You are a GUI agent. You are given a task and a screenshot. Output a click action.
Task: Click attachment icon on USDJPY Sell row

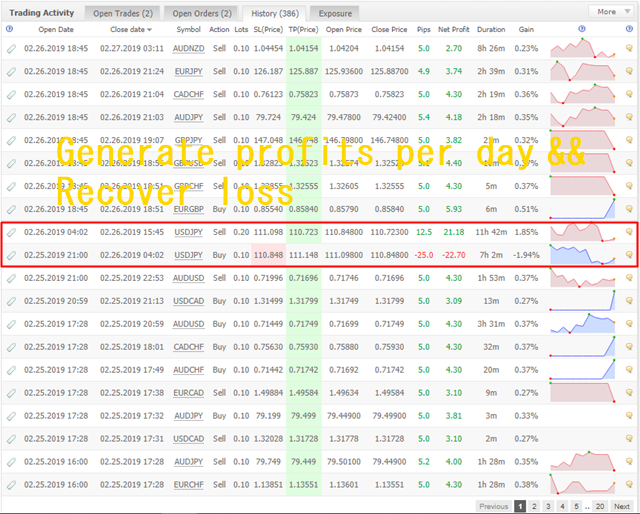coord(11,232)
